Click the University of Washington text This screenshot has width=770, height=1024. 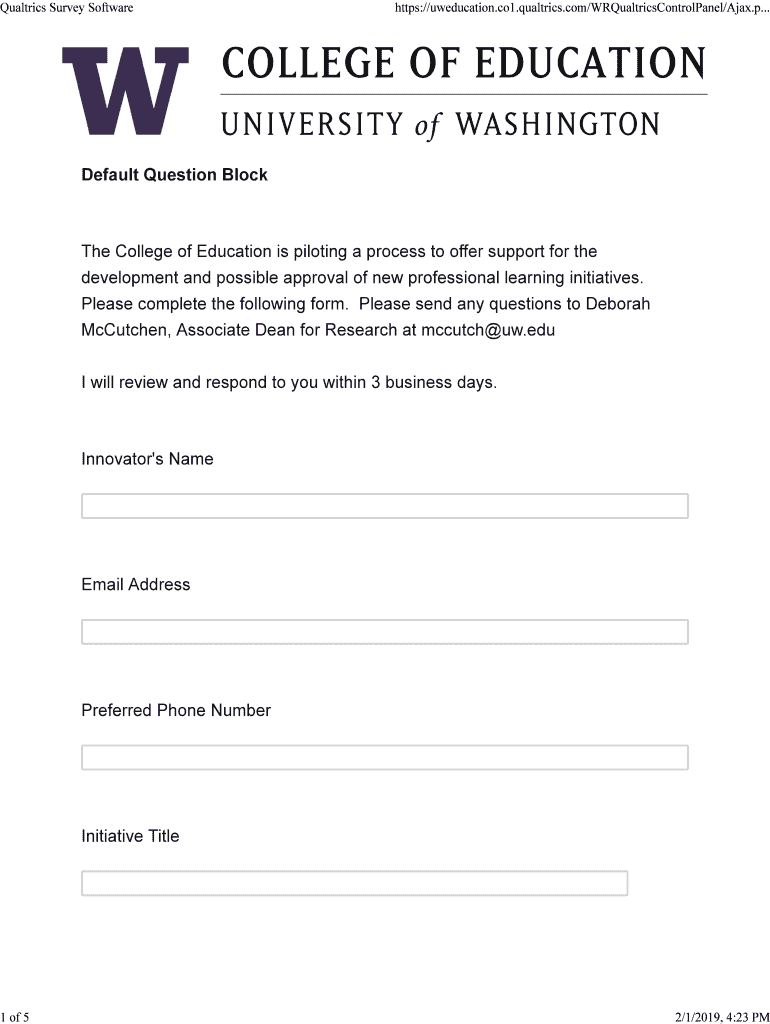(x=440, y=125)
